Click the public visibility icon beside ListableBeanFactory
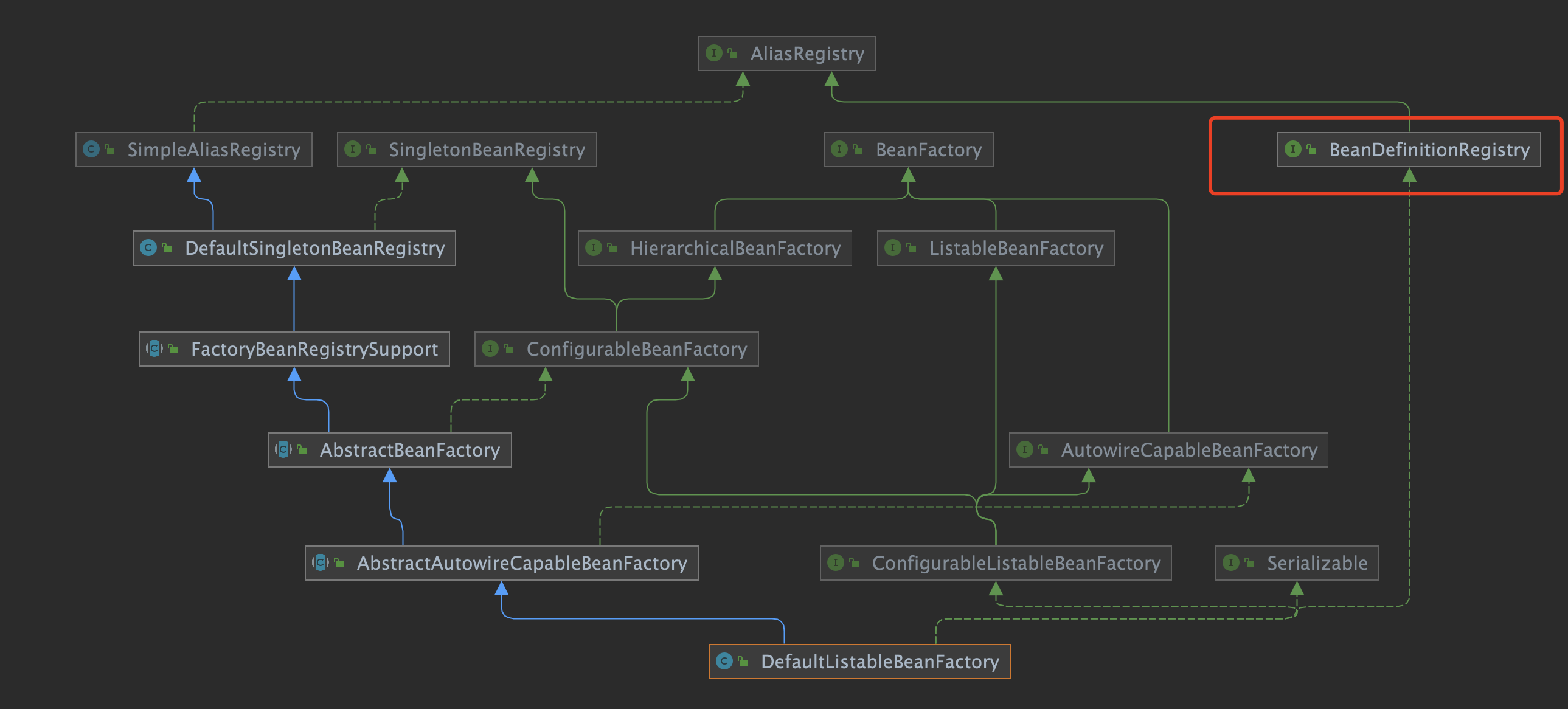Viewport: 1568px width, 709px height. [912, 247]
